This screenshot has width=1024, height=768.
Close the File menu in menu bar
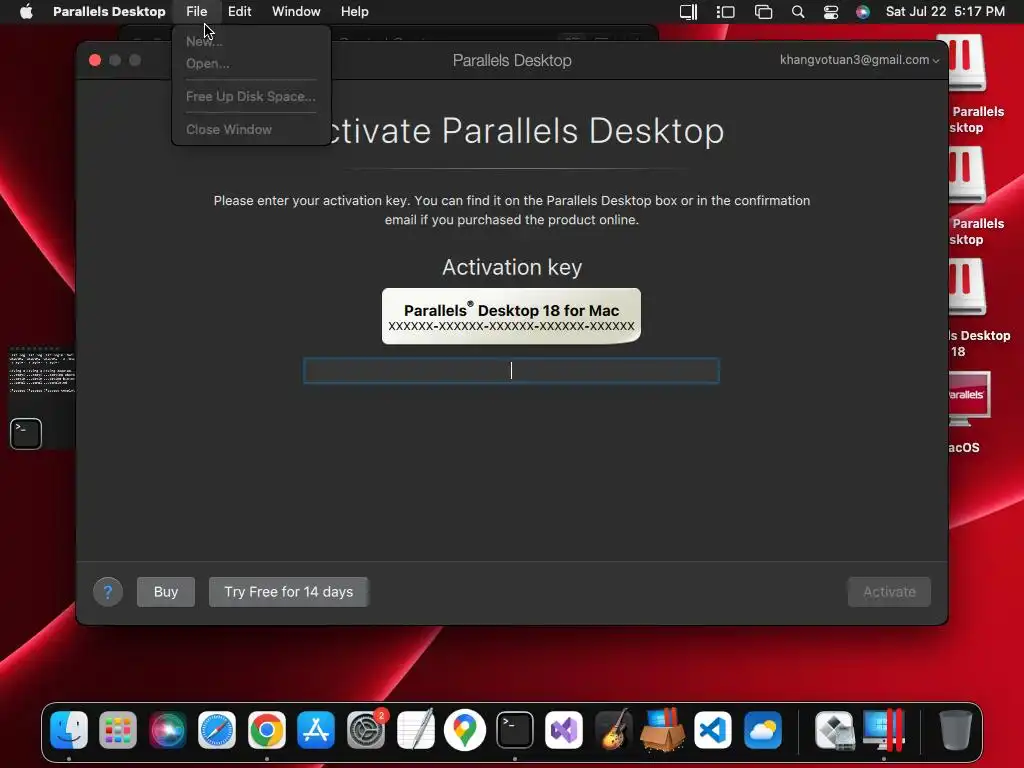coord(197,11)
